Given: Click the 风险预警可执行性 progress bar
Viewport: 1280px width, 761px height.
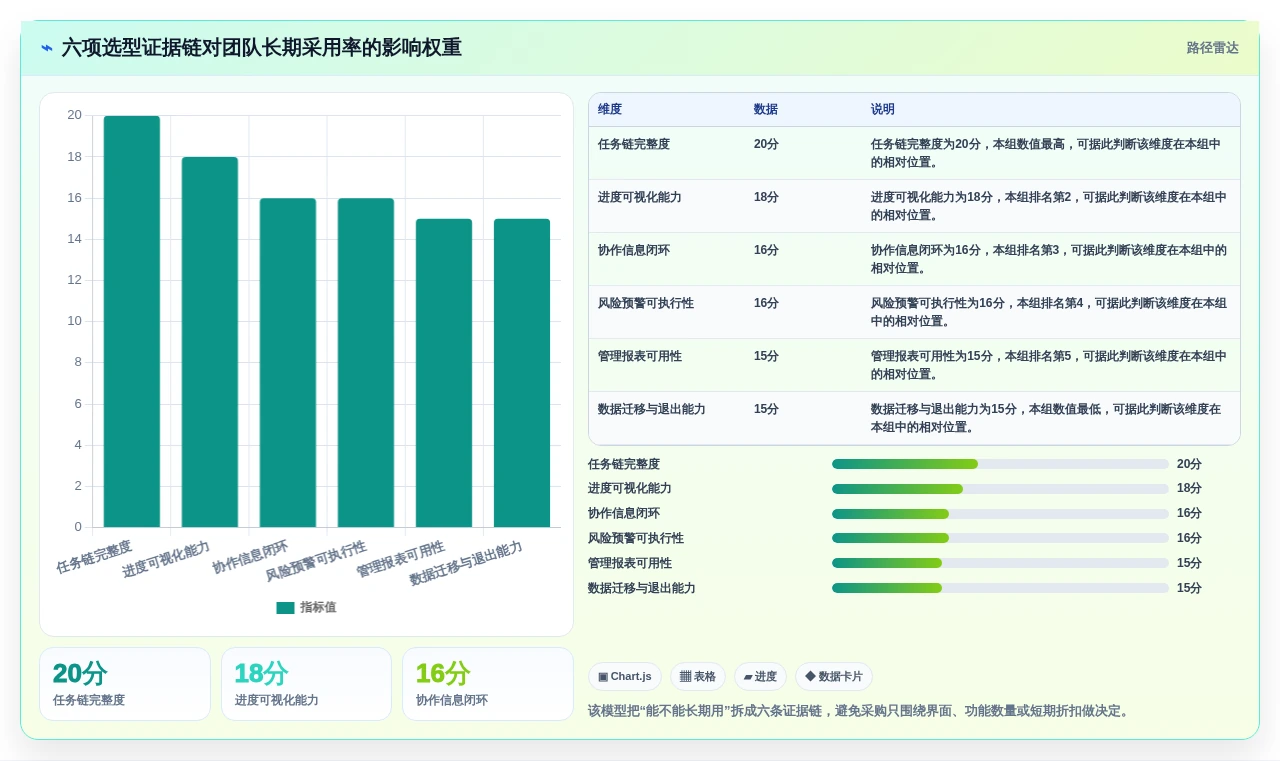Looking at the screenshot, I should pos(1000,538).
